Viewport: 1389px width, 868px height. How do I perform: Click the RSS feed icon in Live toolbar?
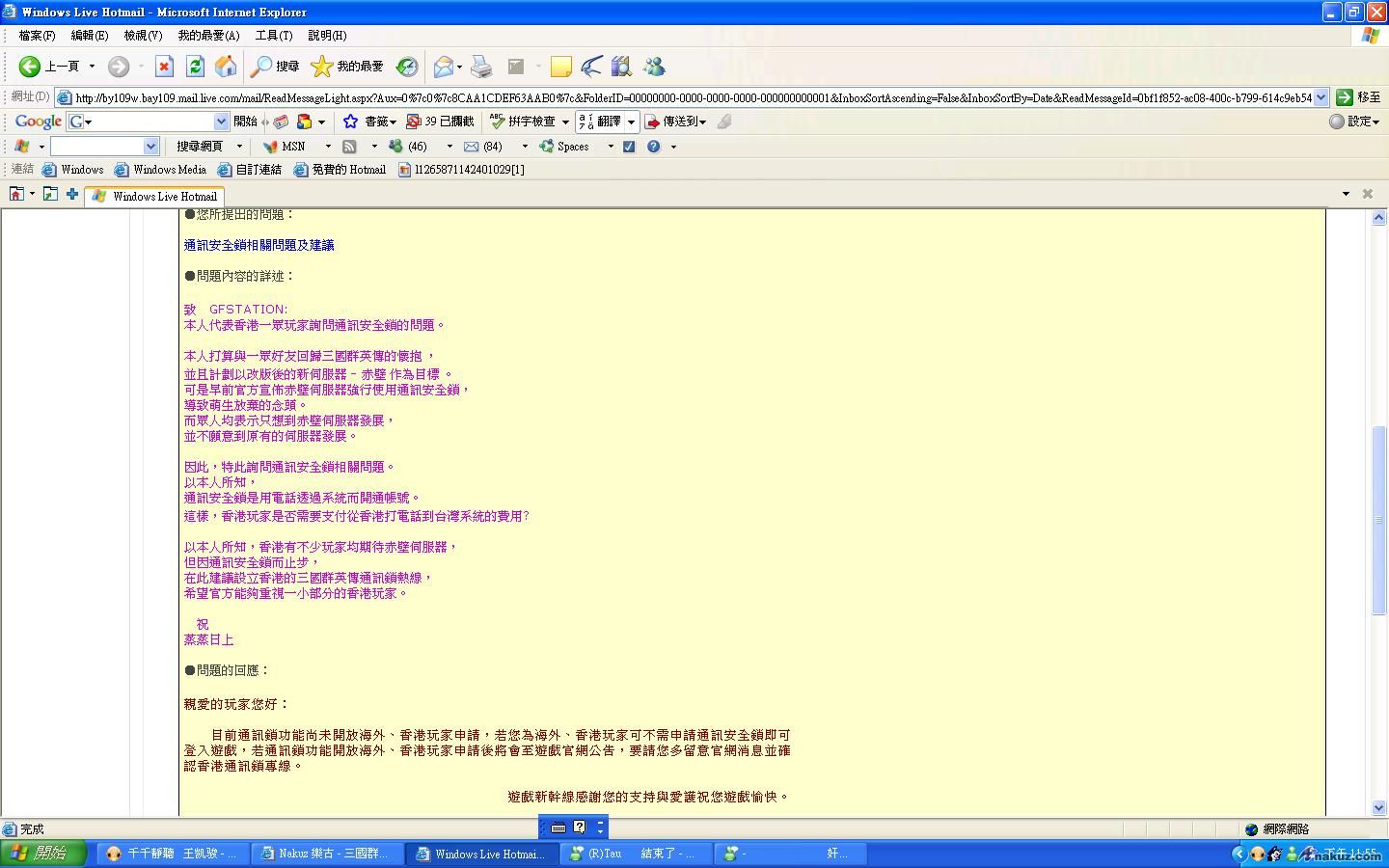tap(349, 147)
